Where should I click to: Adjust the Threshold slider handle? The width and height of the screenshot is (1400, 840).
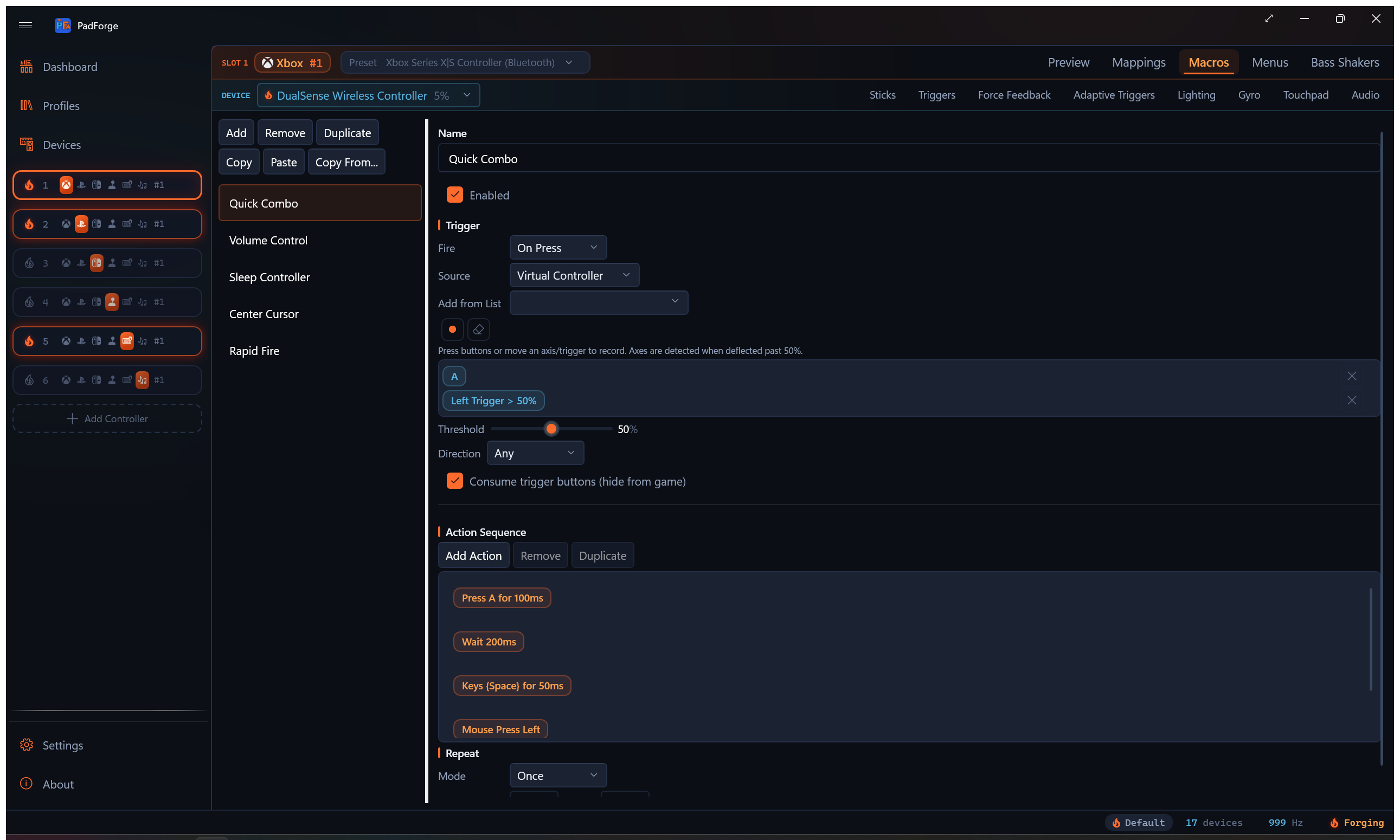551,429
